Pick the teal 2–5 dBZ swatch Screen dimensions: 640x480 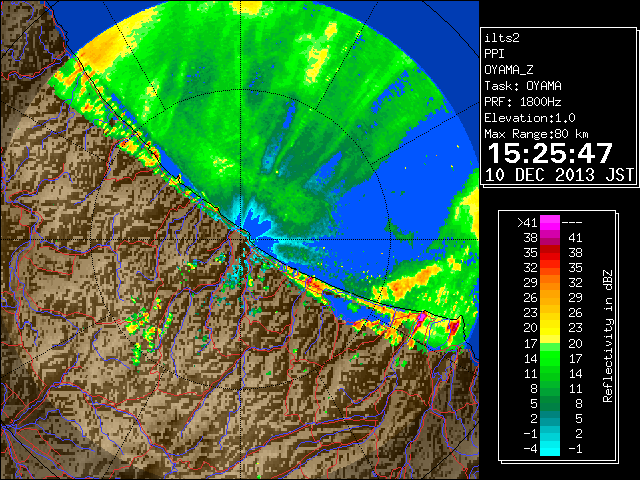(x=550, y=418)
